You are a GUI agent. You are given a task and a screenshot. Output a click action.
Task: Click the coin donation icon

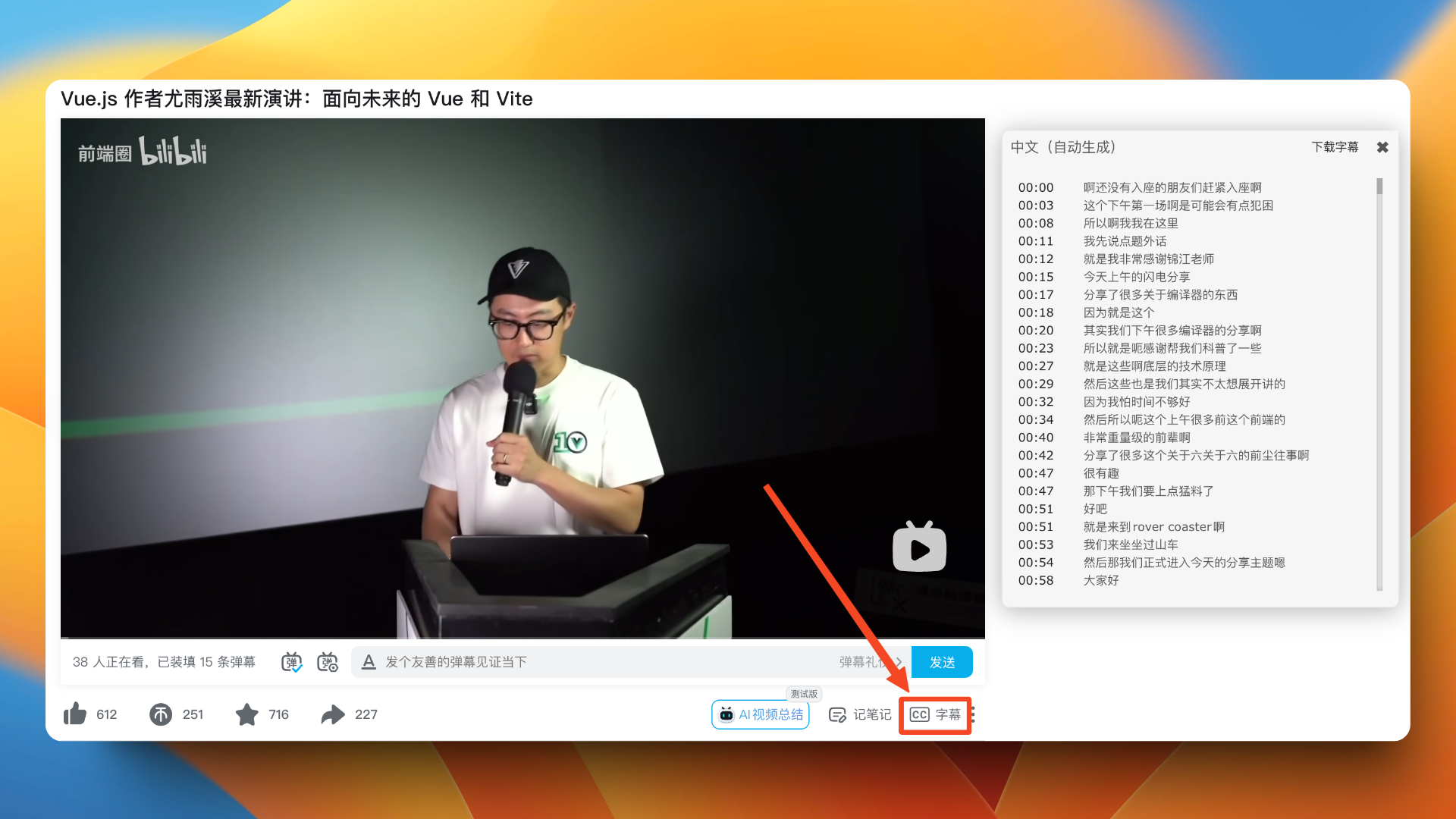(x=161, y=714)
